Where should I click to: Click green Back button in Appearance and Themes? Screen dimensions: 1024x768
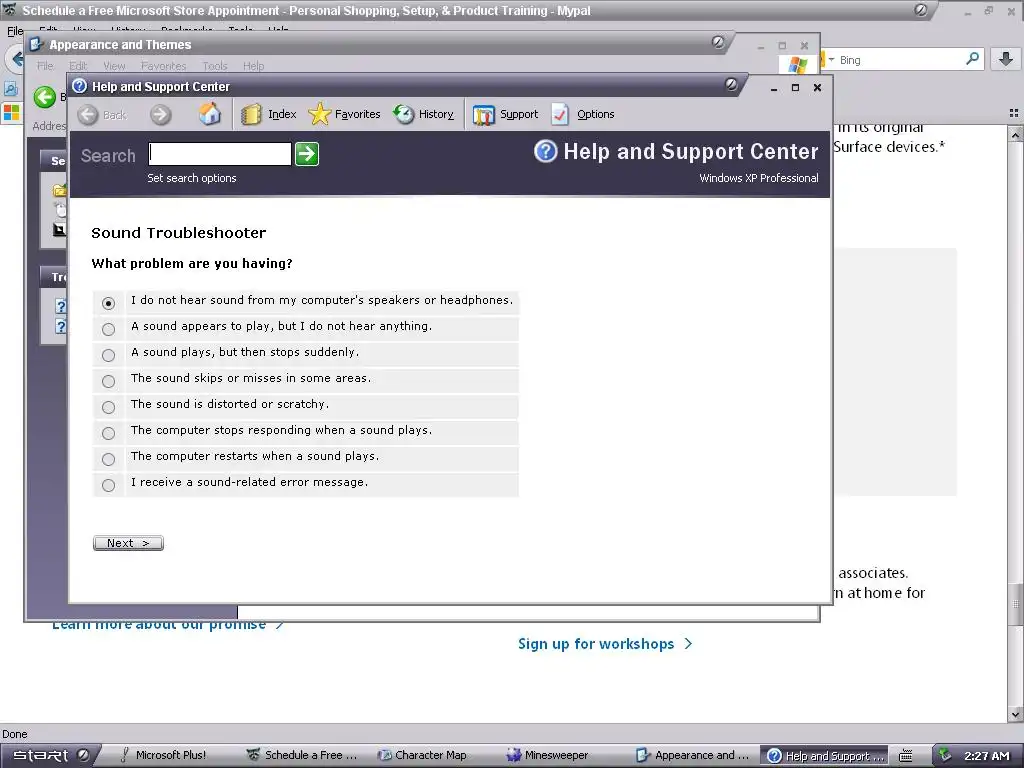click(45, 97)
